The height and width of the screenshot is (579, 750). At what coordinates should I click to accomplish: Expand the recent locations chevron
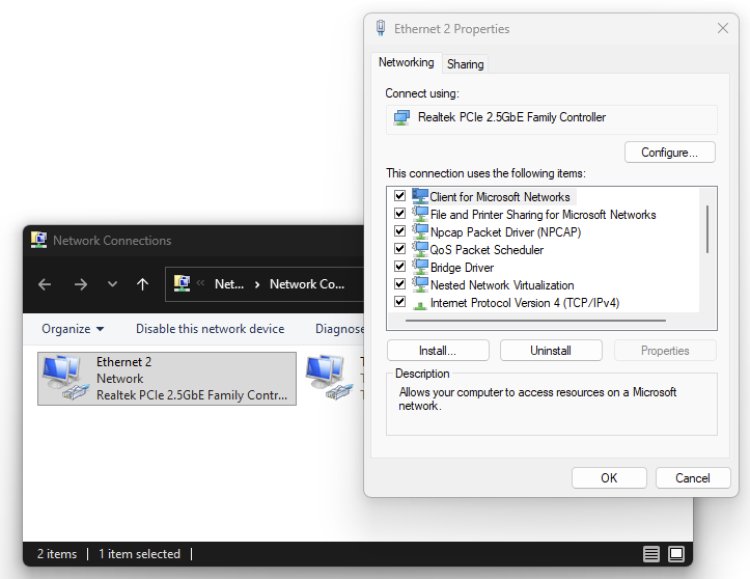112,284
